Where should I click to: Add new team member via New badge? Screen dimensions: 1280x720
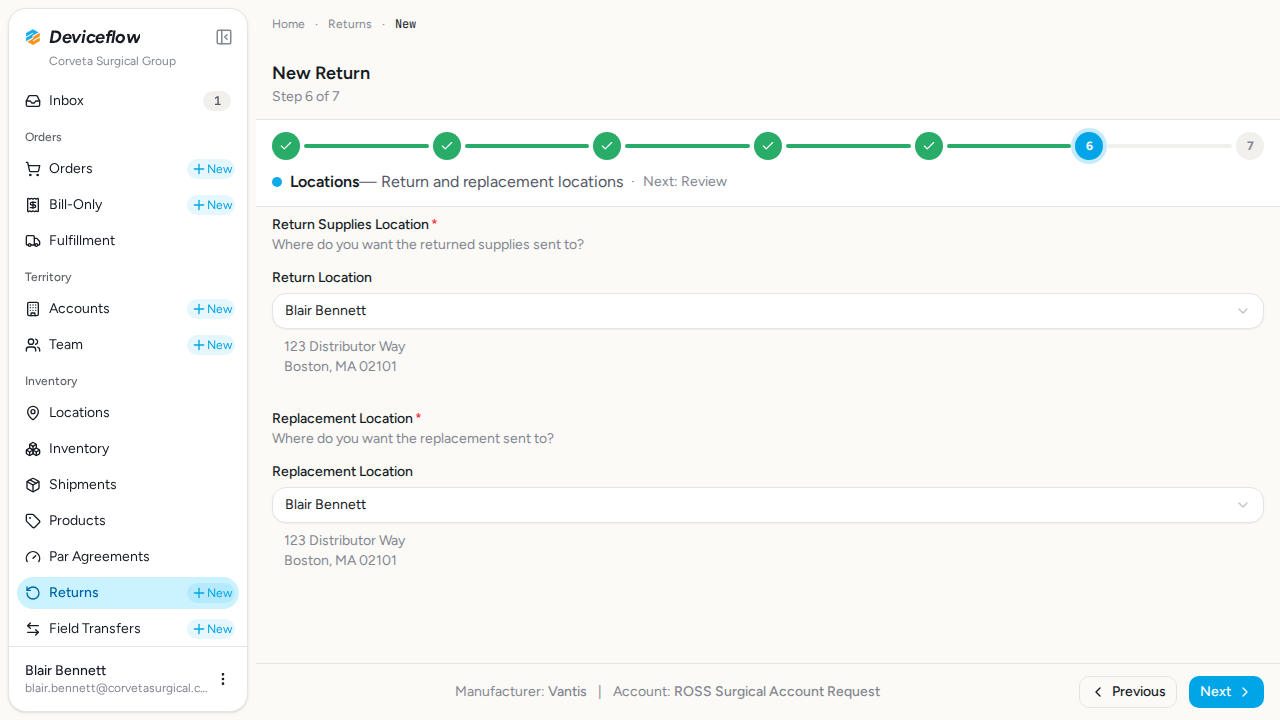[x=212, y=345]
